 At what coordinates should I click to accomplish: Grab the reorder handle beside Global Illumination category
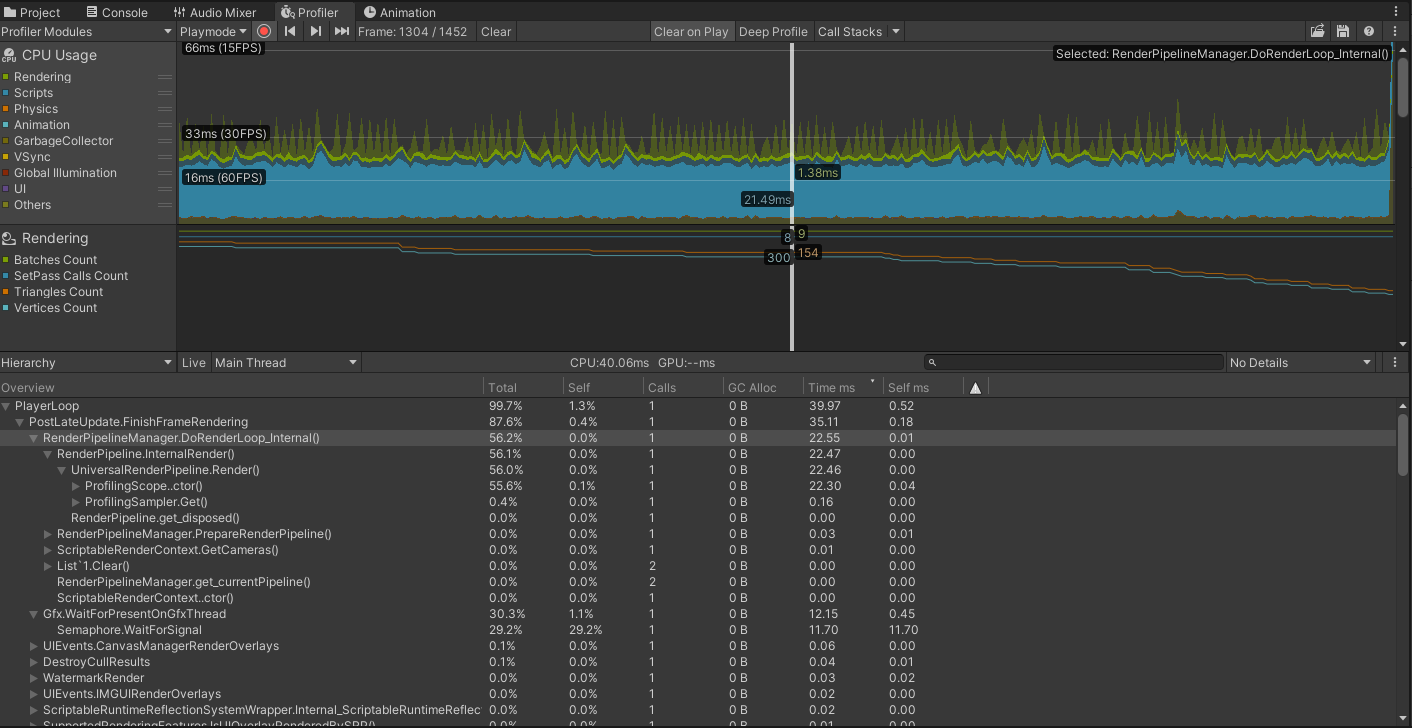[x=165, y=173]
